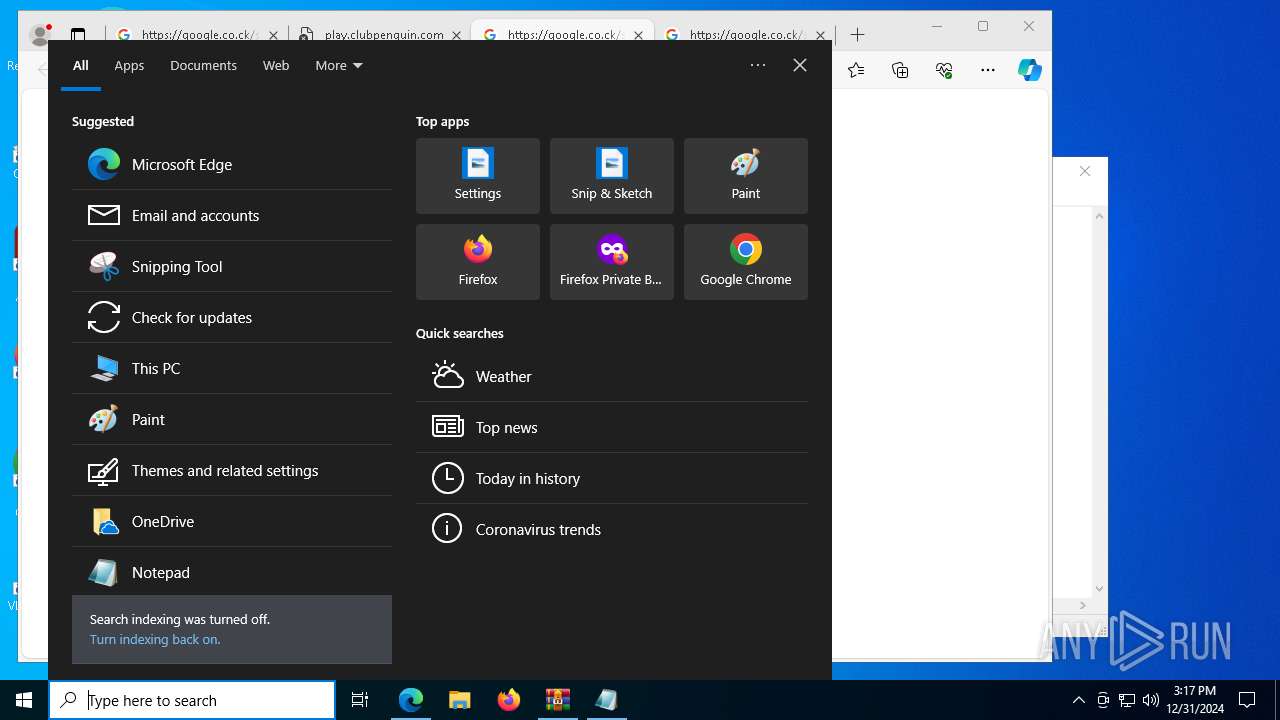The height and width of the screenshot is (720, 1280).
Task: Open Firefox taskbar icon
Action: 509,700
